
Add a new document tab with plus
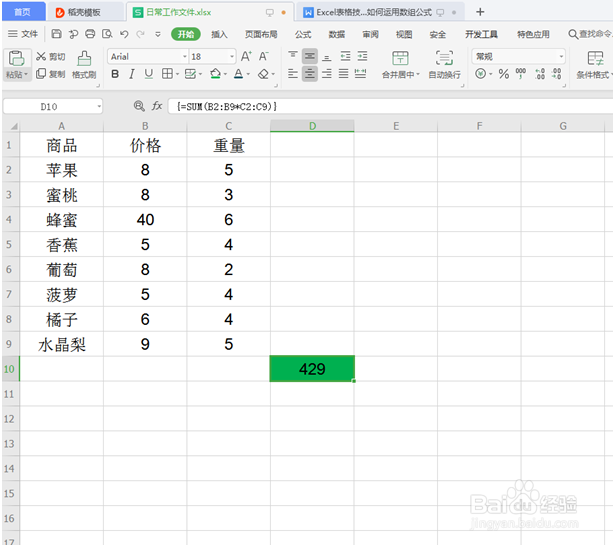480,12
